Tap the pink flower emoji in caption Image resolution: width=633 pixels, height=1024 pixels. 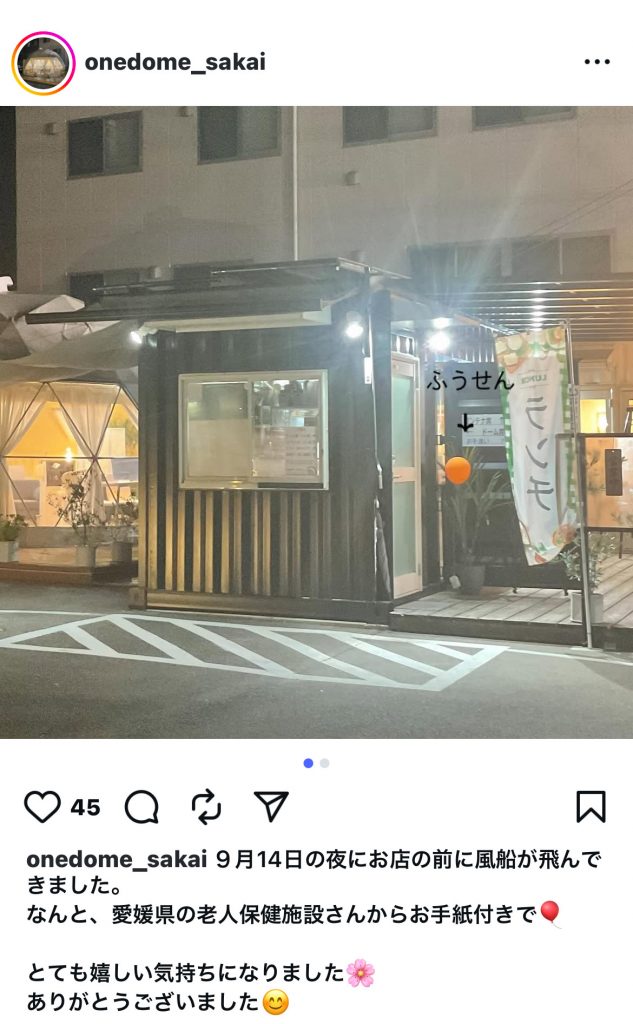[361, 973]
